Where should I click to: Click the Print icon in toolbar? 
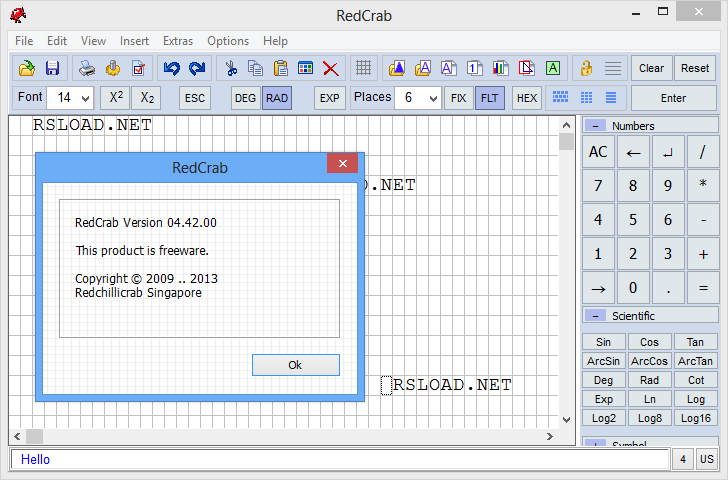pos(87,68)
